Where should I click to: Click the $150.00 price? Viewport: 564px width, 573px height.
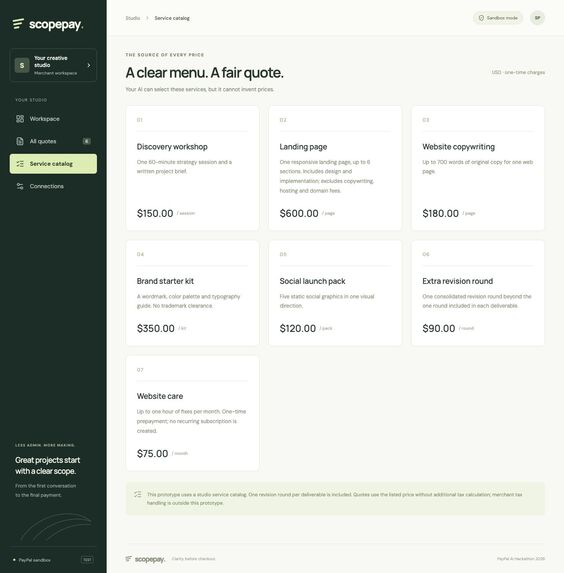click(x=155, y=213)
